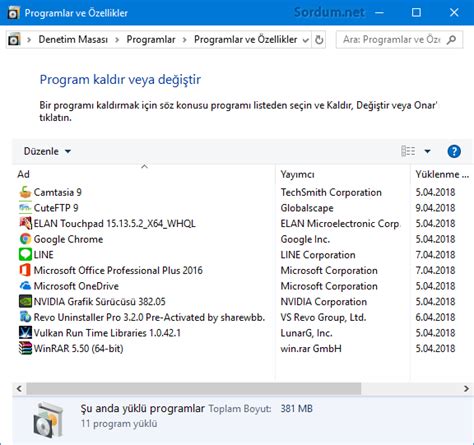
Task: Sort by the Yüklenme column header
Action: [442, 174]
